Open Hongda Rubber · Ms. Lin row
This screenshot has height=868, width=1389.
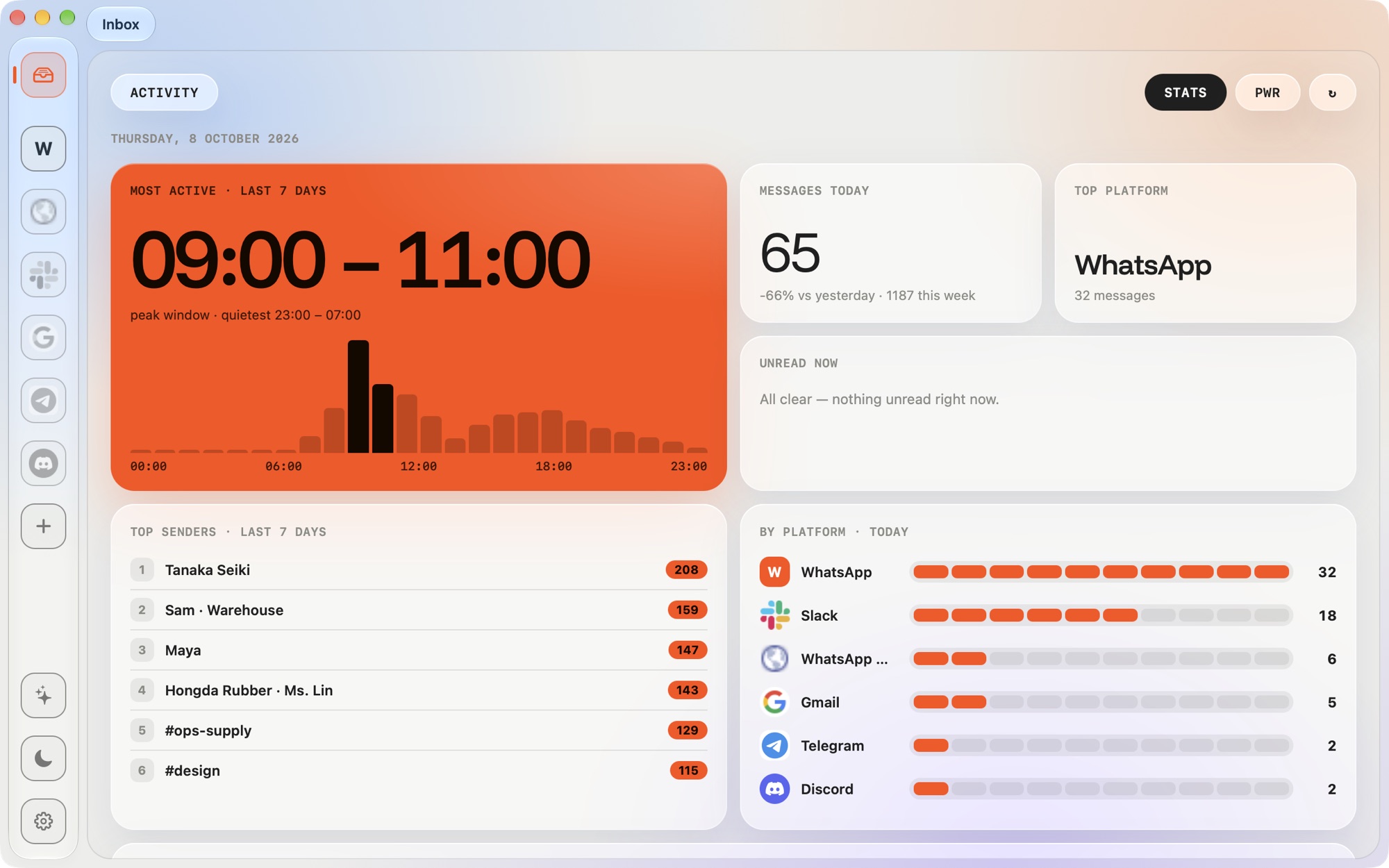tap(418, 690)
